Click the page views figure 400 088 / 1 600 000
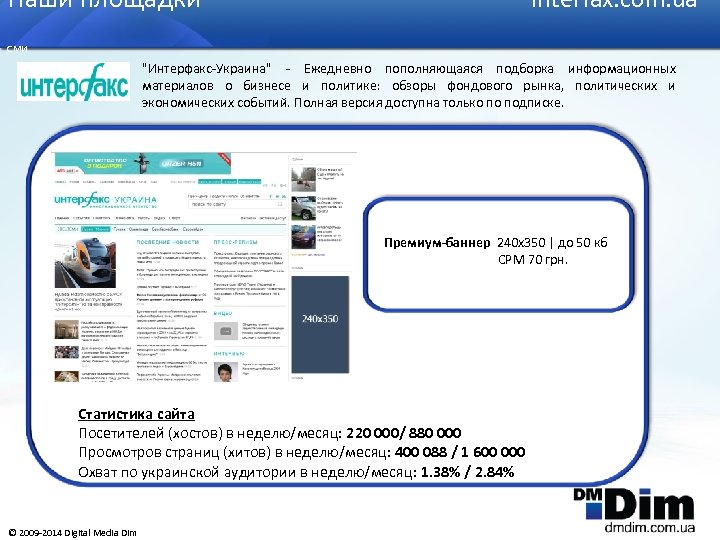Viewport: 720px width, 540px height. pos(460,452)
